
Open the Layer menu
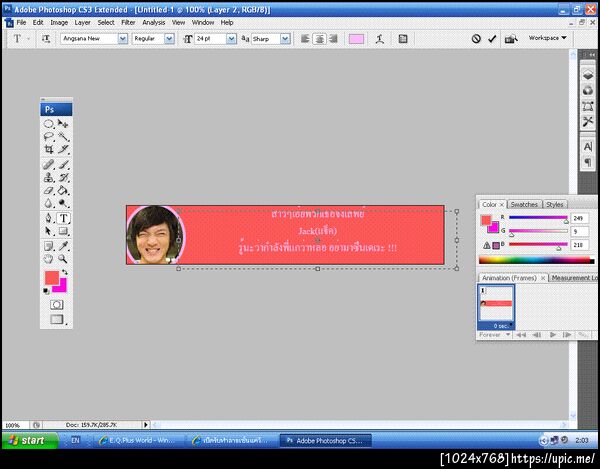click(82, 23)
